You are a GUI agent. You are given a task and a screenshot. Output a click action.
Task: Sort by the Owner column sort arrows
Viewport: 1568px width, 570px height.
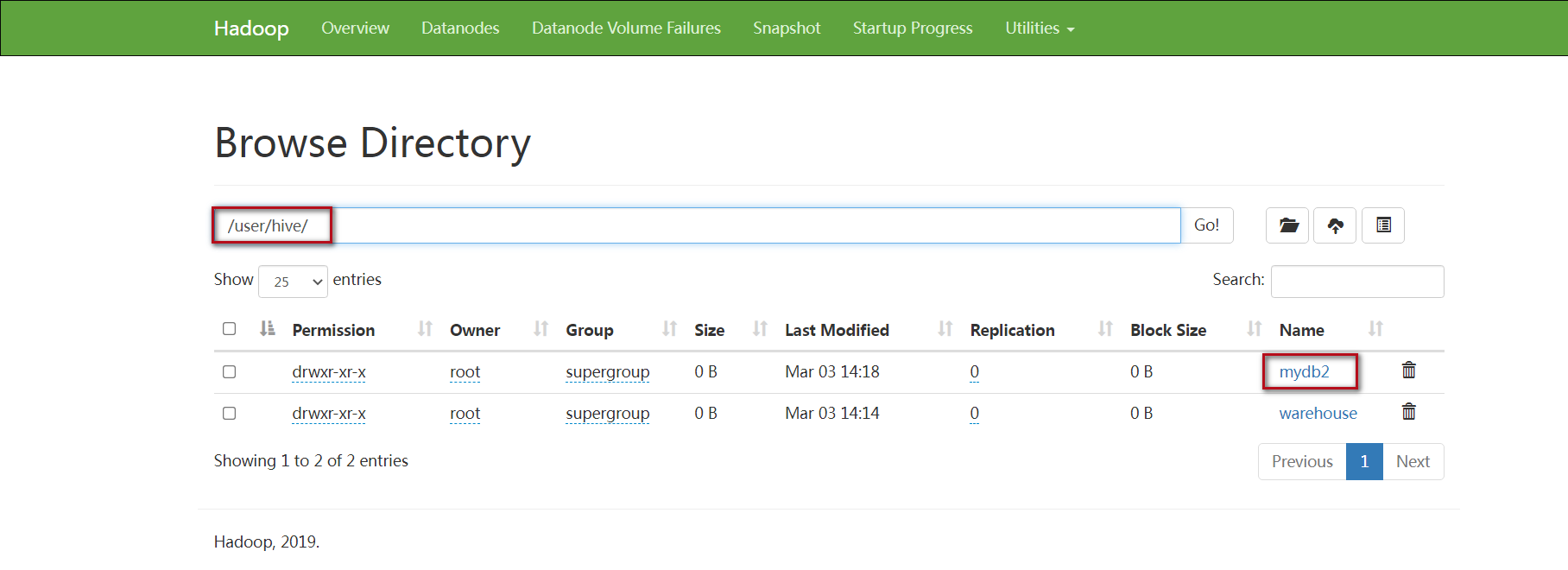[541, 329]
